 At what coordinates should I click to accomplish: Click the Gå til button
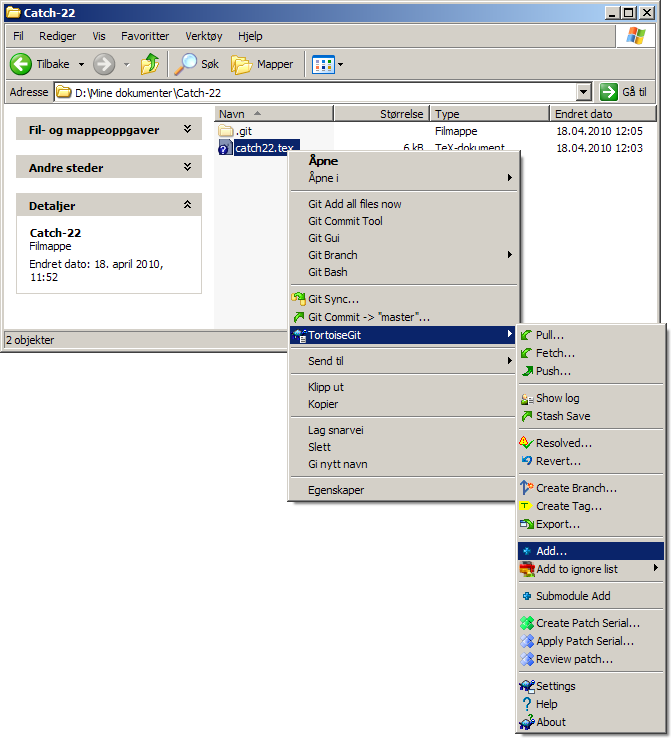pos(624,92)
